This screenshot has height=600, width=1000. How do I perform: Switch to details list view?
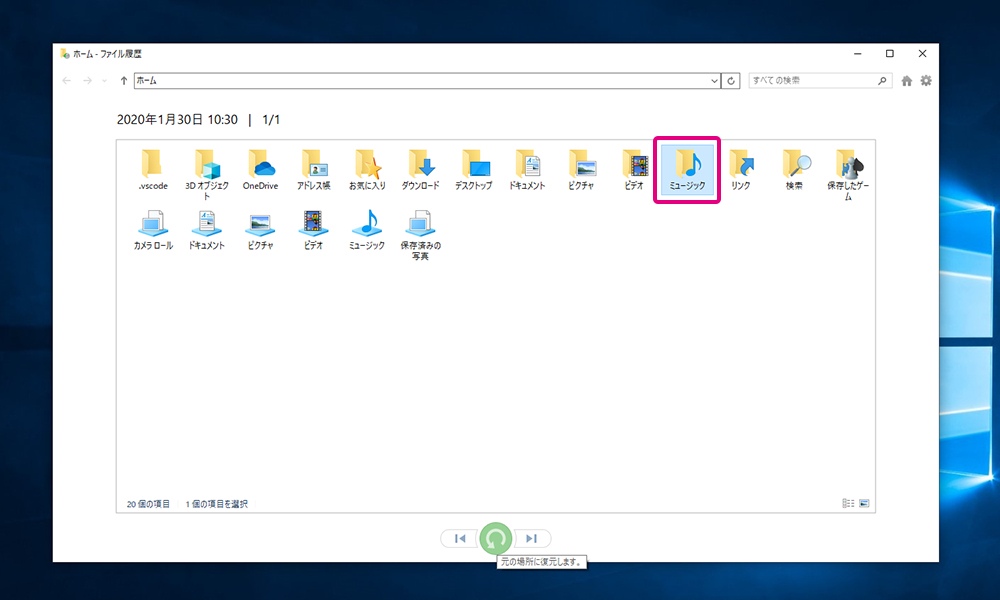(x=848, y=503)
